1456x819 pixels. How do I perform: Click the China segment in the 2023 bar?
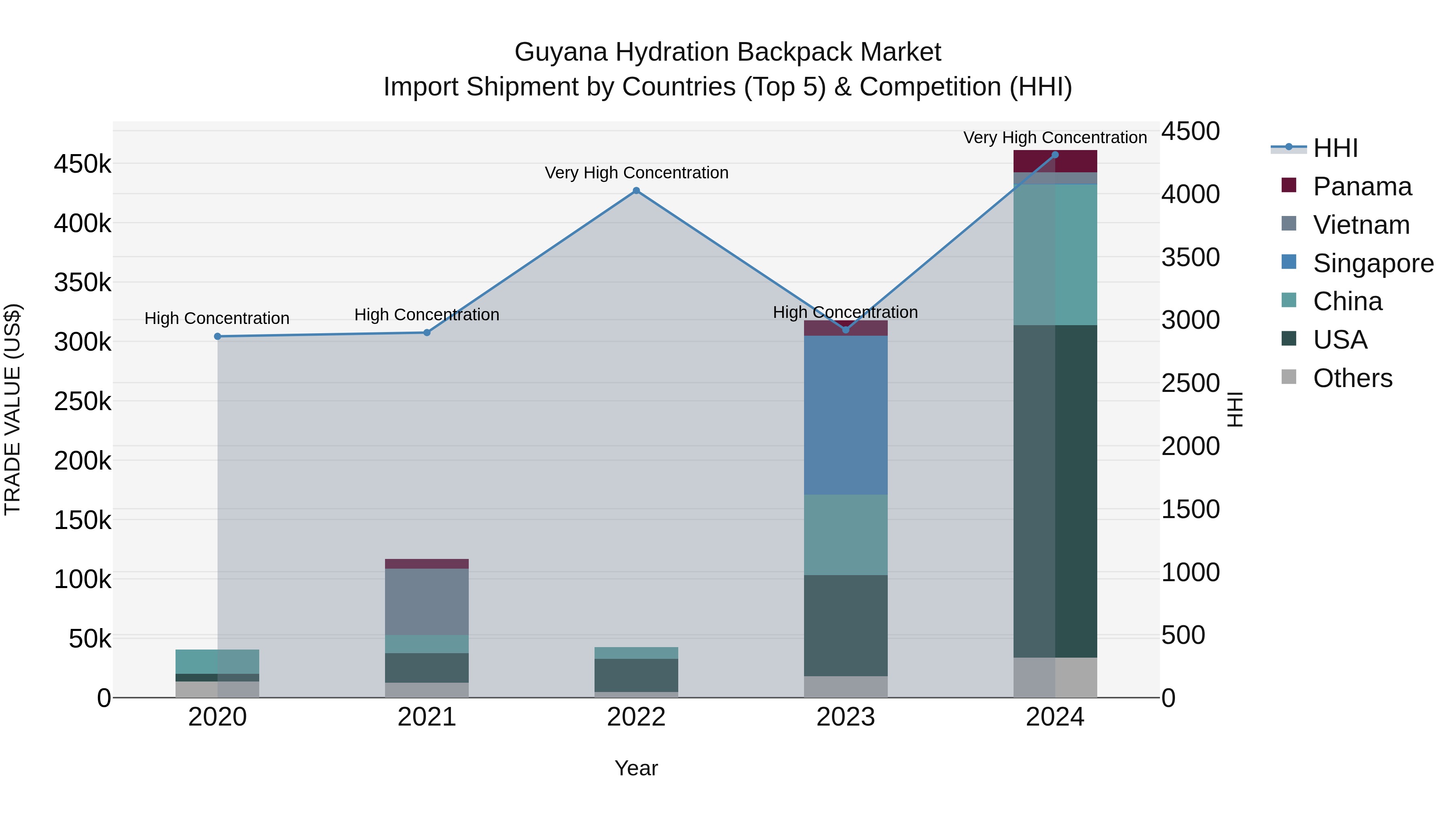(x=846, y=535)
